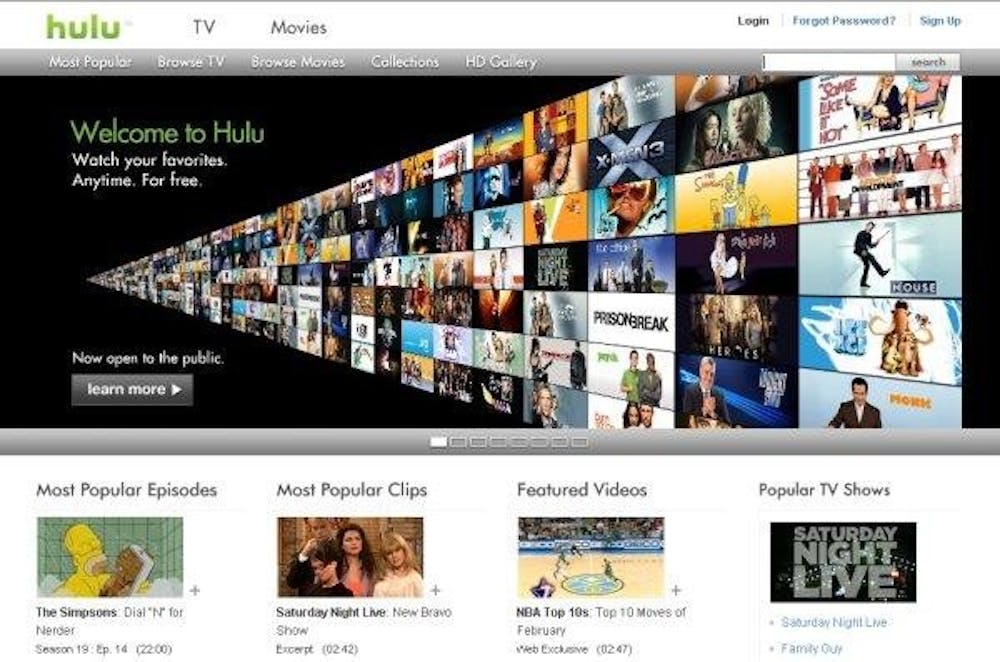1000x662 pixels.
Task: Click the Popular TV Shows heading
Action: coord(824,490)
